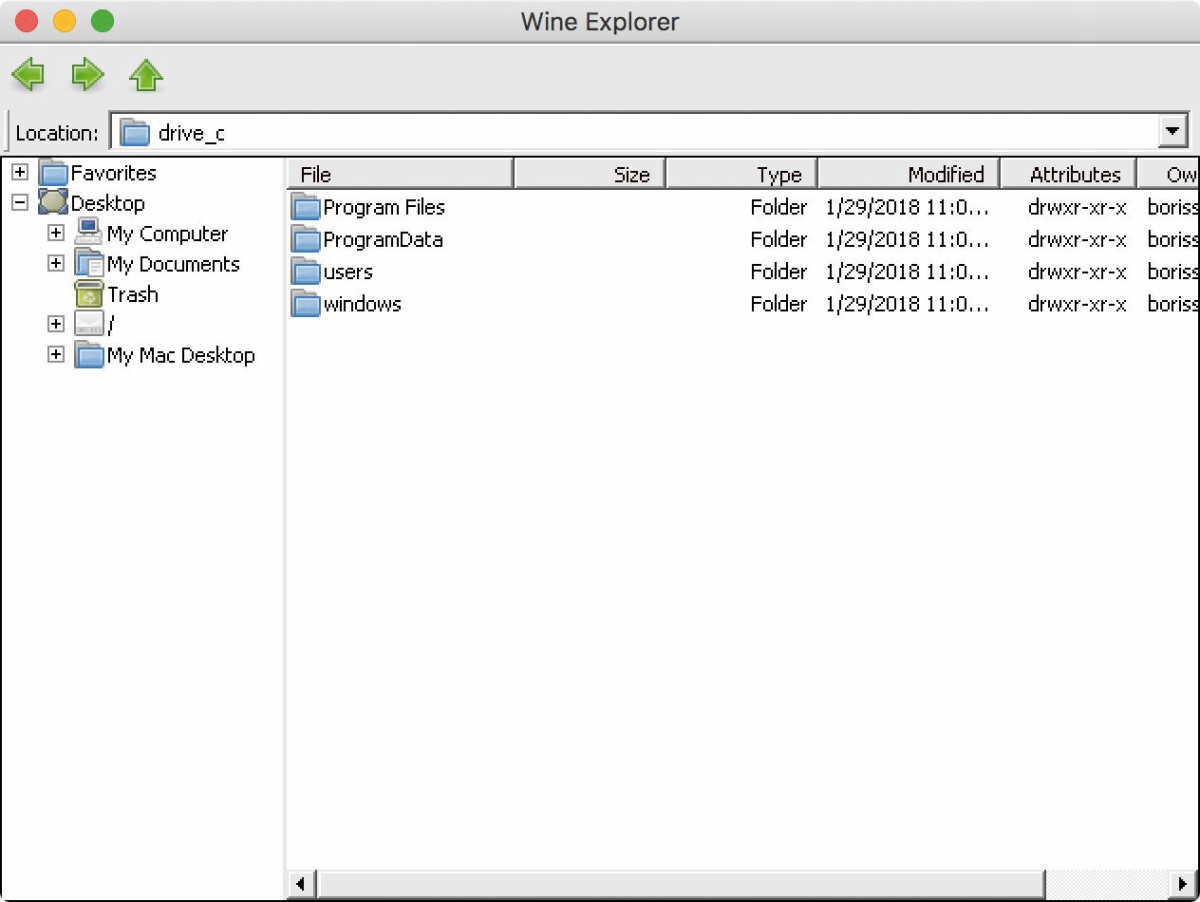This screenshot has height=902, width=1200.
Task: Zoom the Wine Explorer window
Action: [102, 21]
